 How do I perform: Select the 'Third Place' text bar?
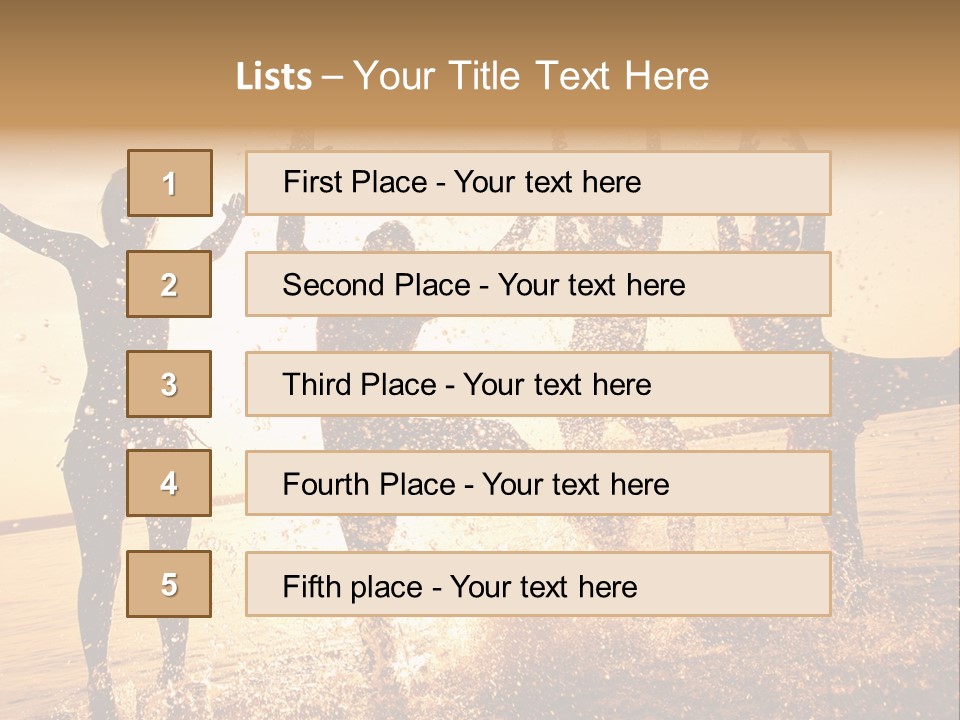tap(538, 384)
